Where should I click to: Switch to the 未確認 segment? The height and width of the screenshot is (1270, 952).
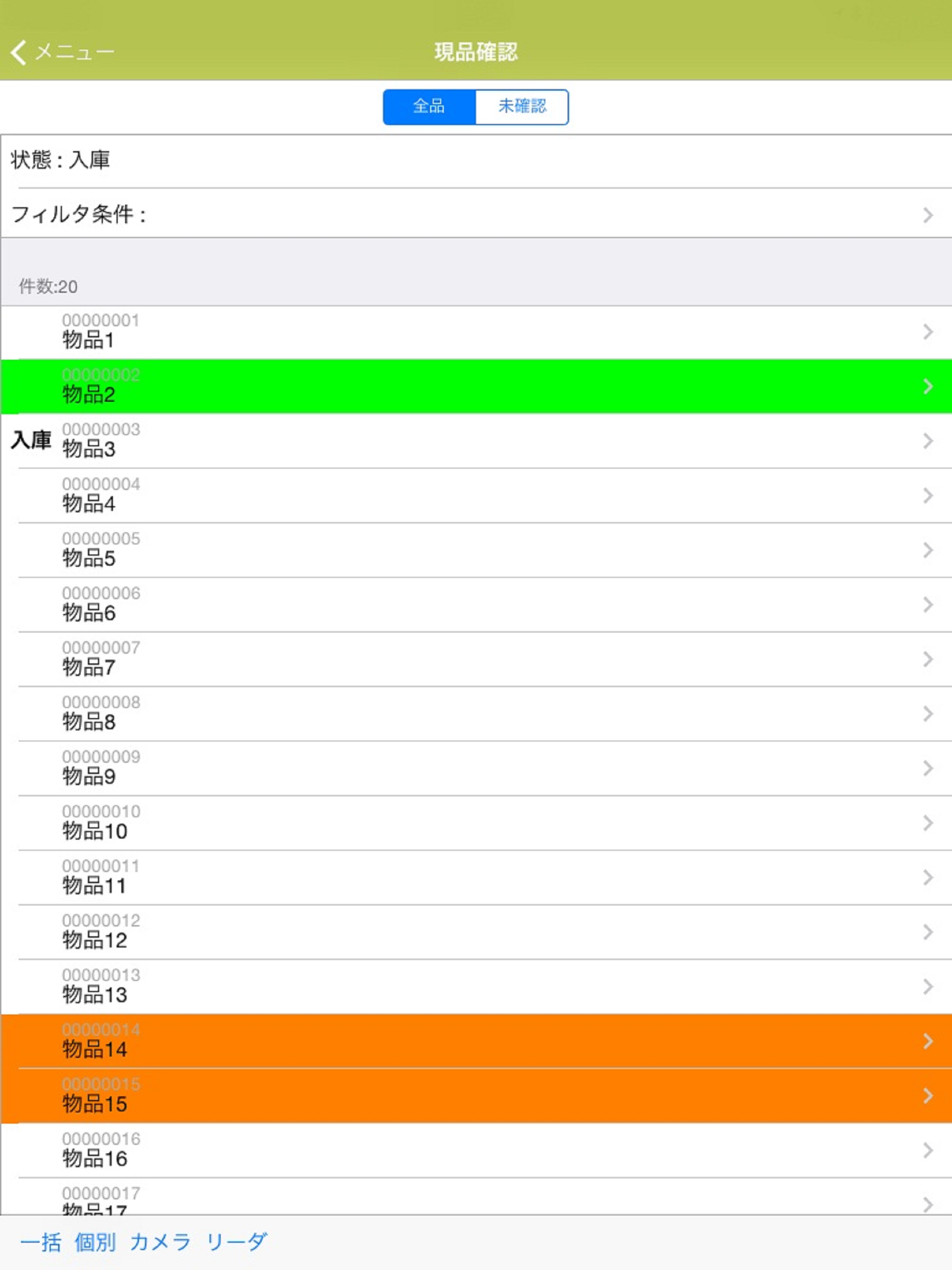pos(522,107)
